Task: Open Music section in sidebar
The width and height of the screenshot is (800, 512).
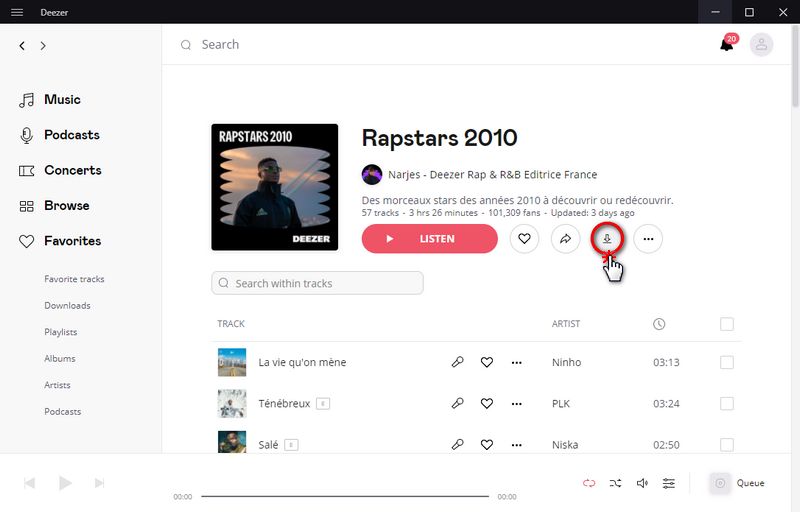Action: point(49,99)
